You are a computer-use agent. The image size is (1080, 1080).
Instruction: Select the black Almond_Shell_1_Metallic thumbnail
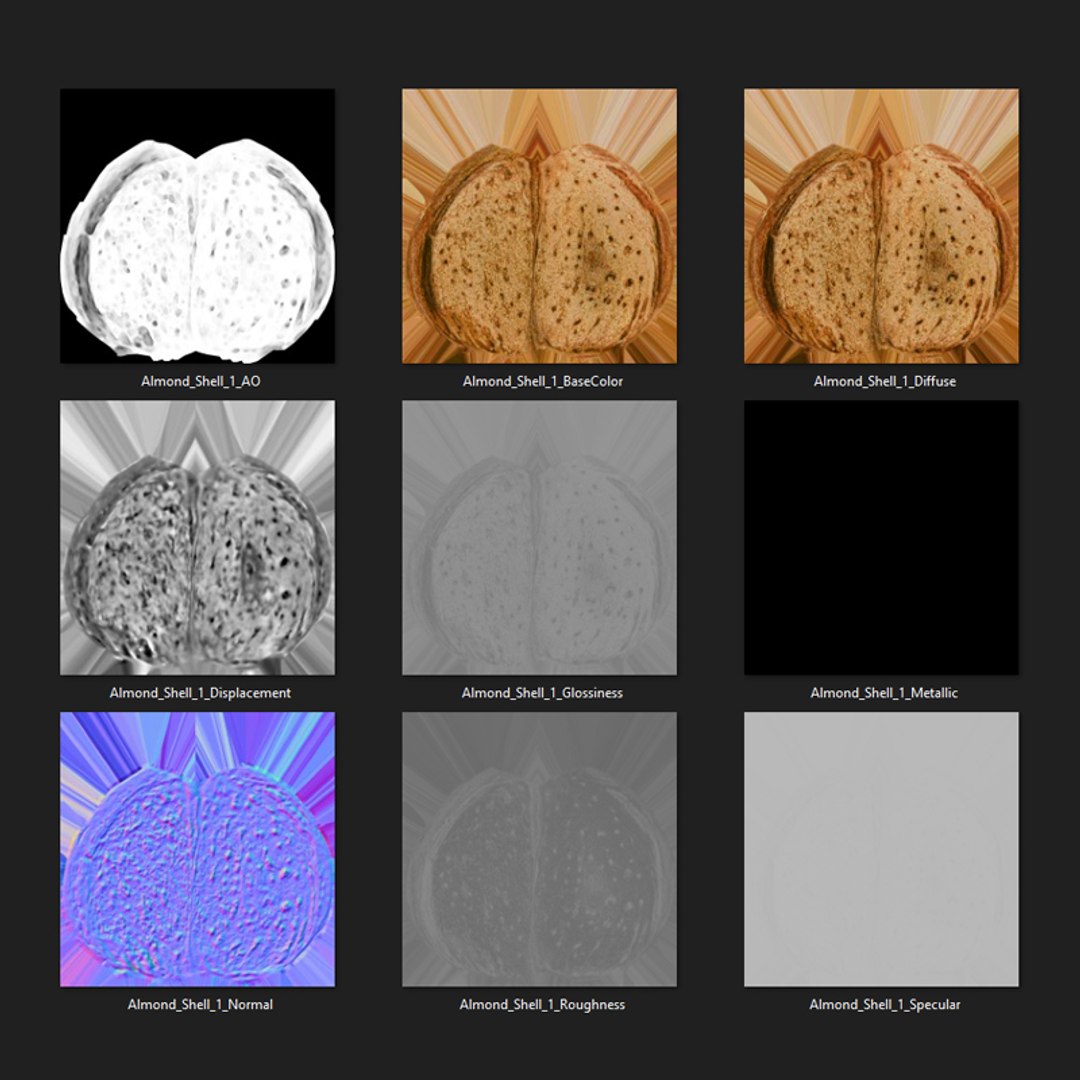pos(882,538)
